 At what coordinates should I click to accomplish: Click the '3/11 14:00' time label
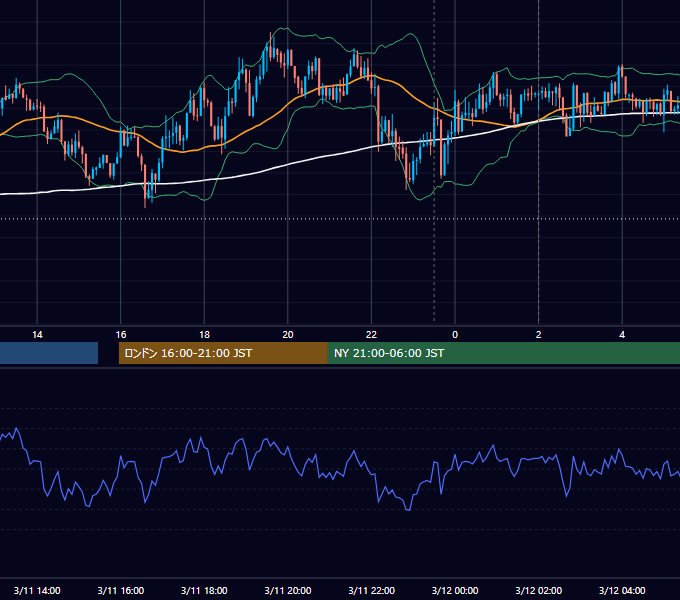(x=37, y=590)
